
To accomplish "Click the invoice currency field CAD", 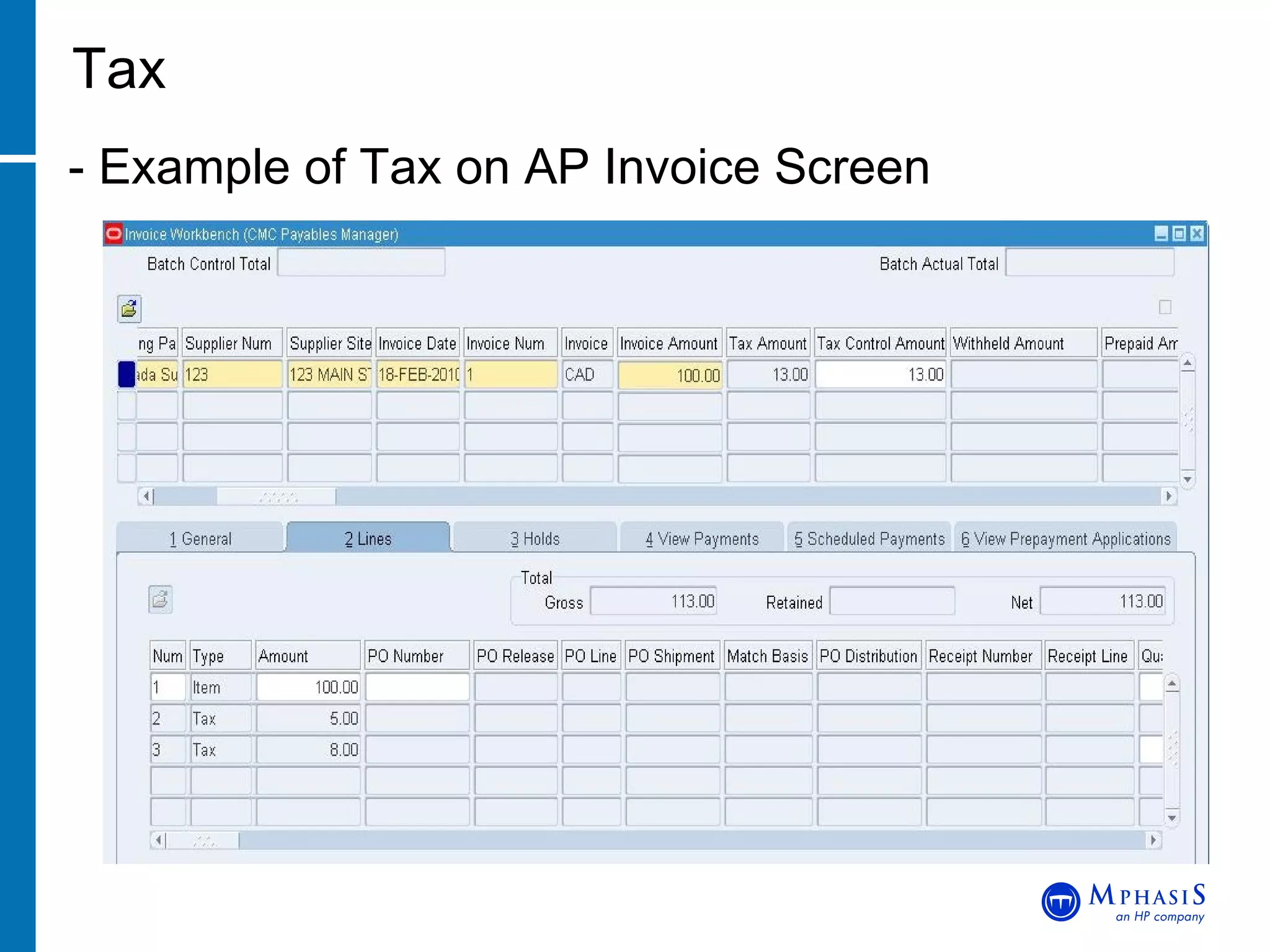I will click(x=588, y=374).
